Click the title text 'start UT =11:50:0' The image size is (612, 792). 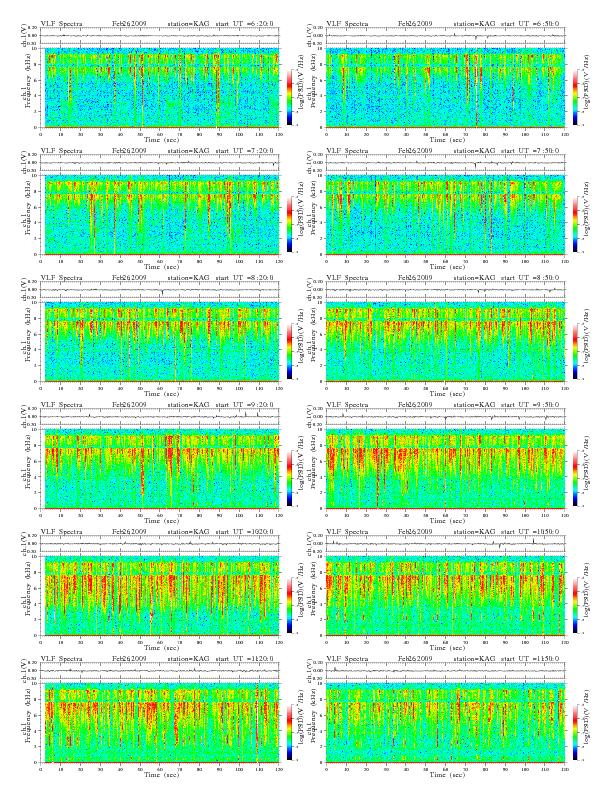pos(530,659)
